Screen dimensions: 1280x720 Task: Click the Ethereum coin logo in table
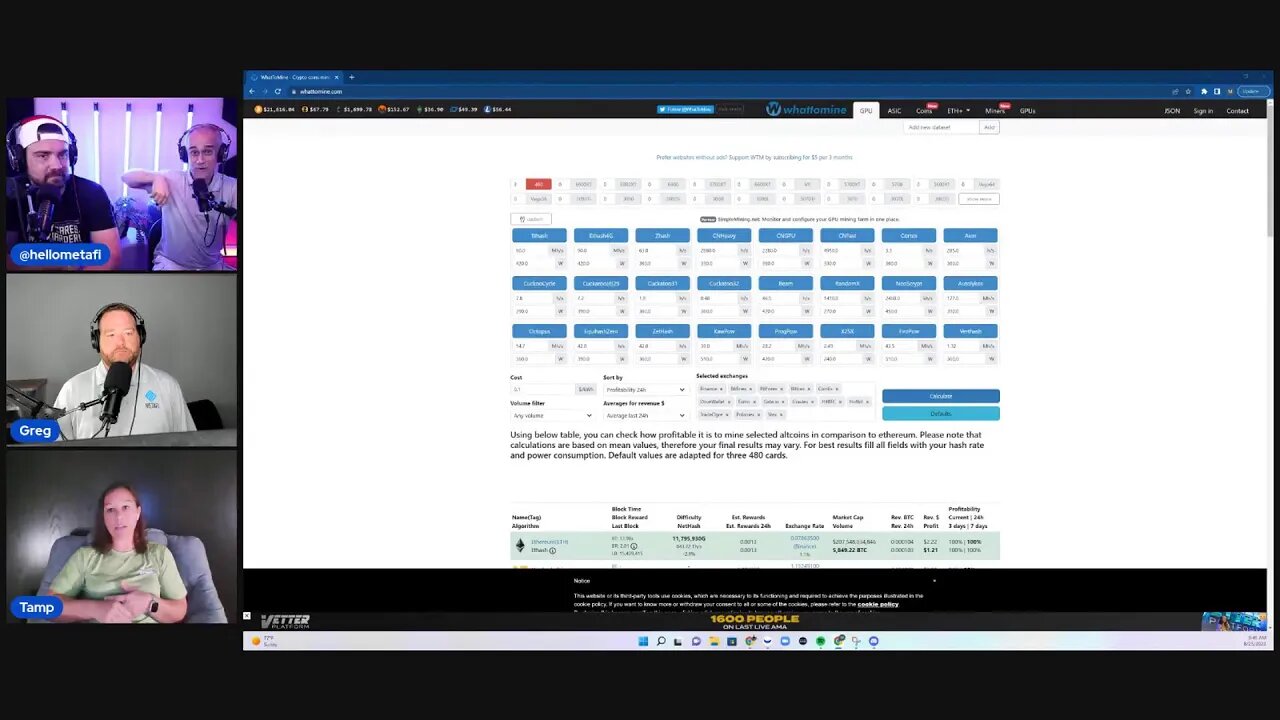tap(520, 545)
